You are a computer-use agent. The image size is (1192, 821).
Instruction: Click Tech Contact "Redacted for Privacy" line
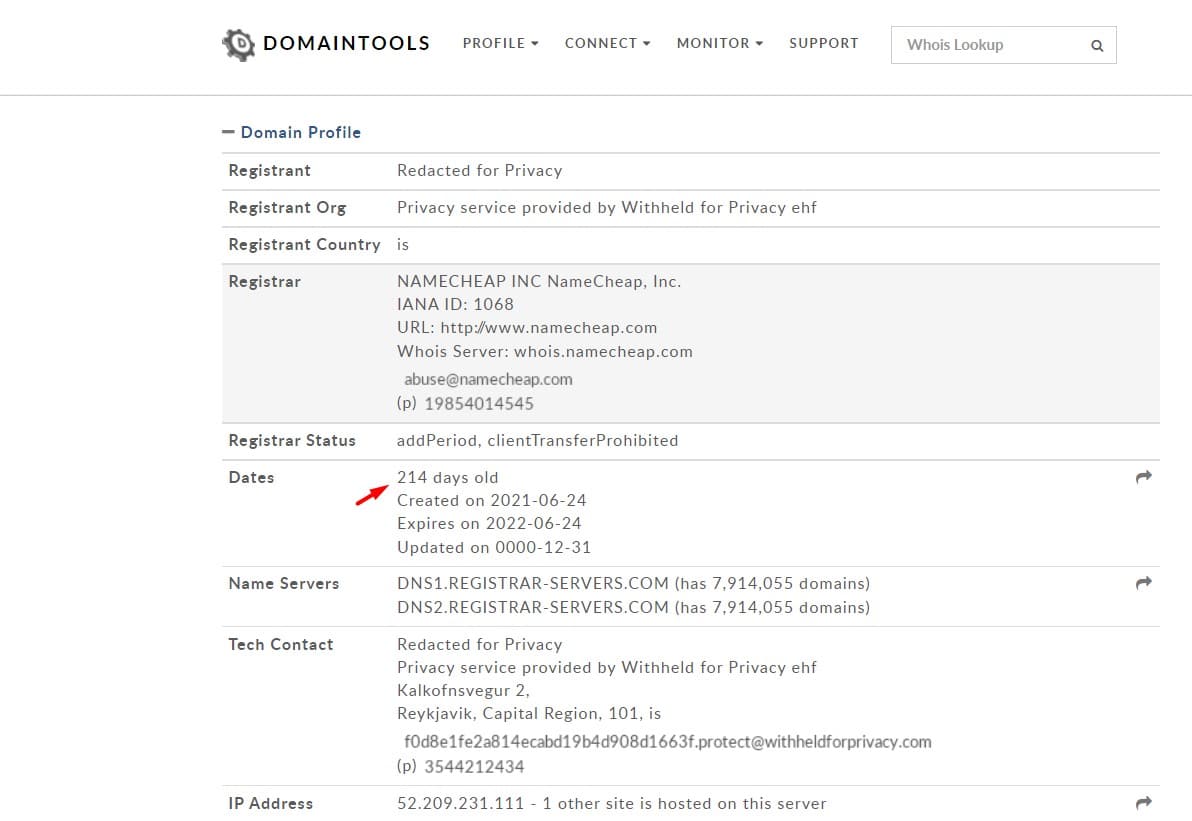pyautogui.click(x=480, y=645)
